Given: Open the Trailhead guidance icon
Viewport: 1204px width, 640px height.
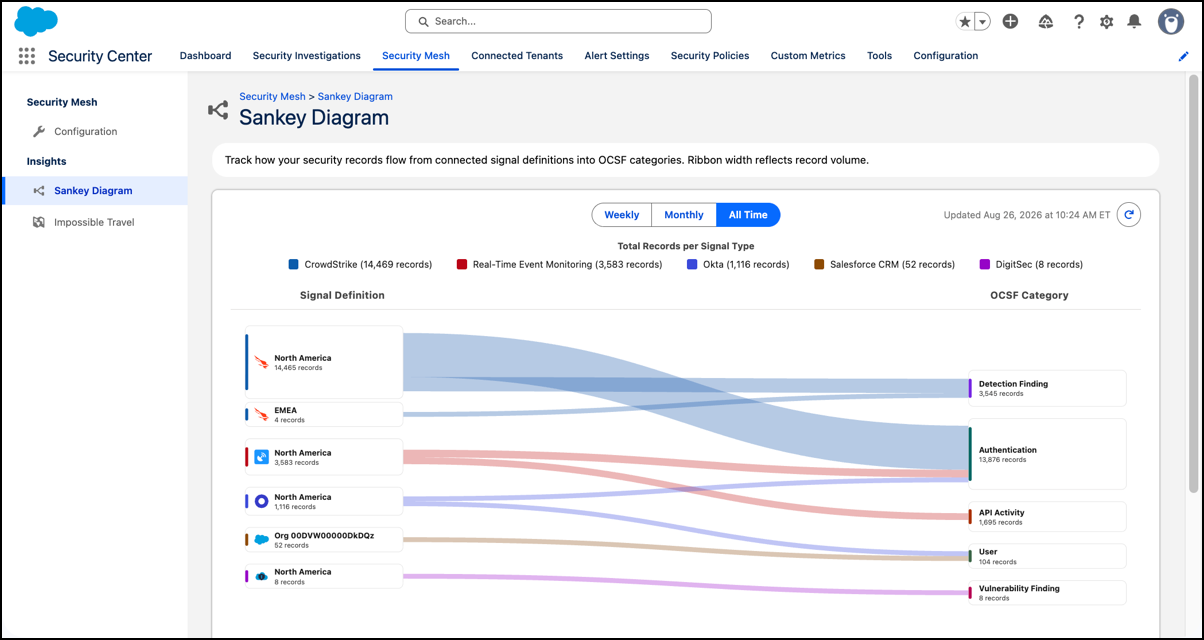Looking at the screenshot, I should (x=1045, y=21).
